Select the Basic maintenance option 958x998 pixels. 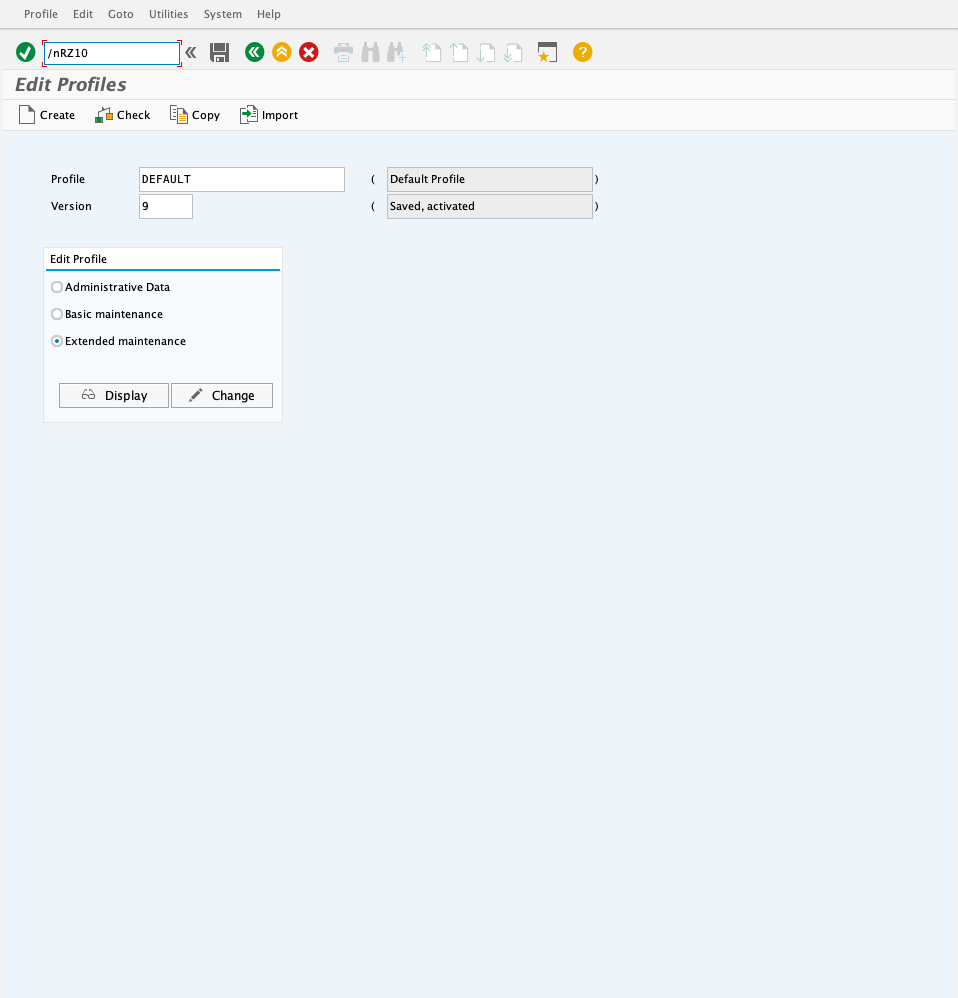56,314
